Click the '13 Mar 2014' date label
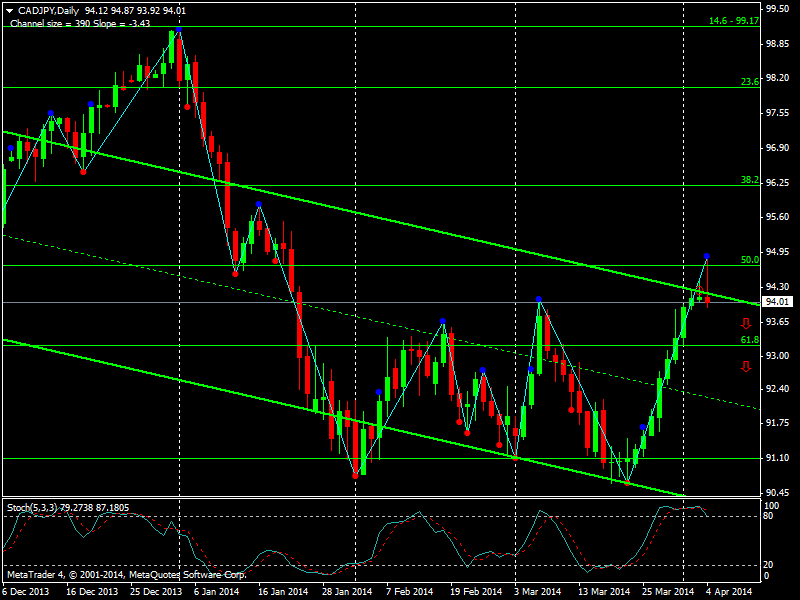 click(604, 591)
